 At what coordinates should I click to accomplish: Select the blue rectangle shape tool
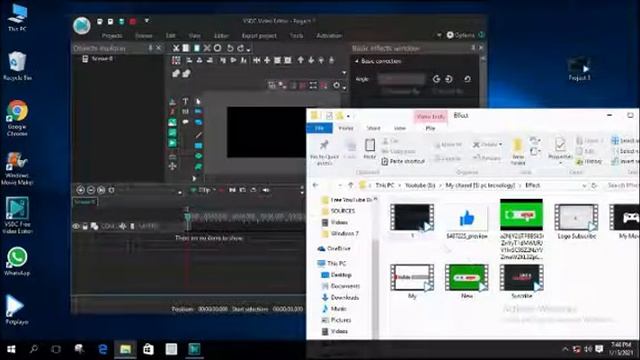click(x=198, y=145)
